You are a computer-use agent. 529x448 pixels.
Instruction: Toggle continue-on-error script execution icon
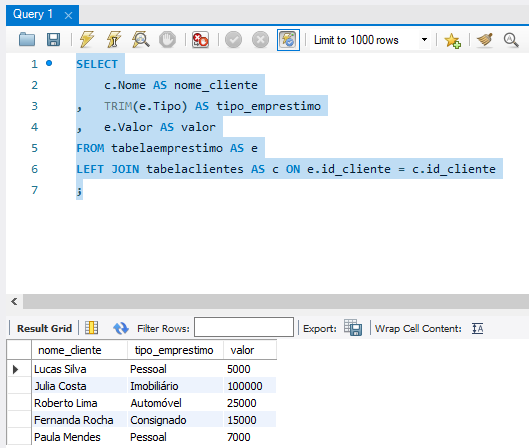200,40
